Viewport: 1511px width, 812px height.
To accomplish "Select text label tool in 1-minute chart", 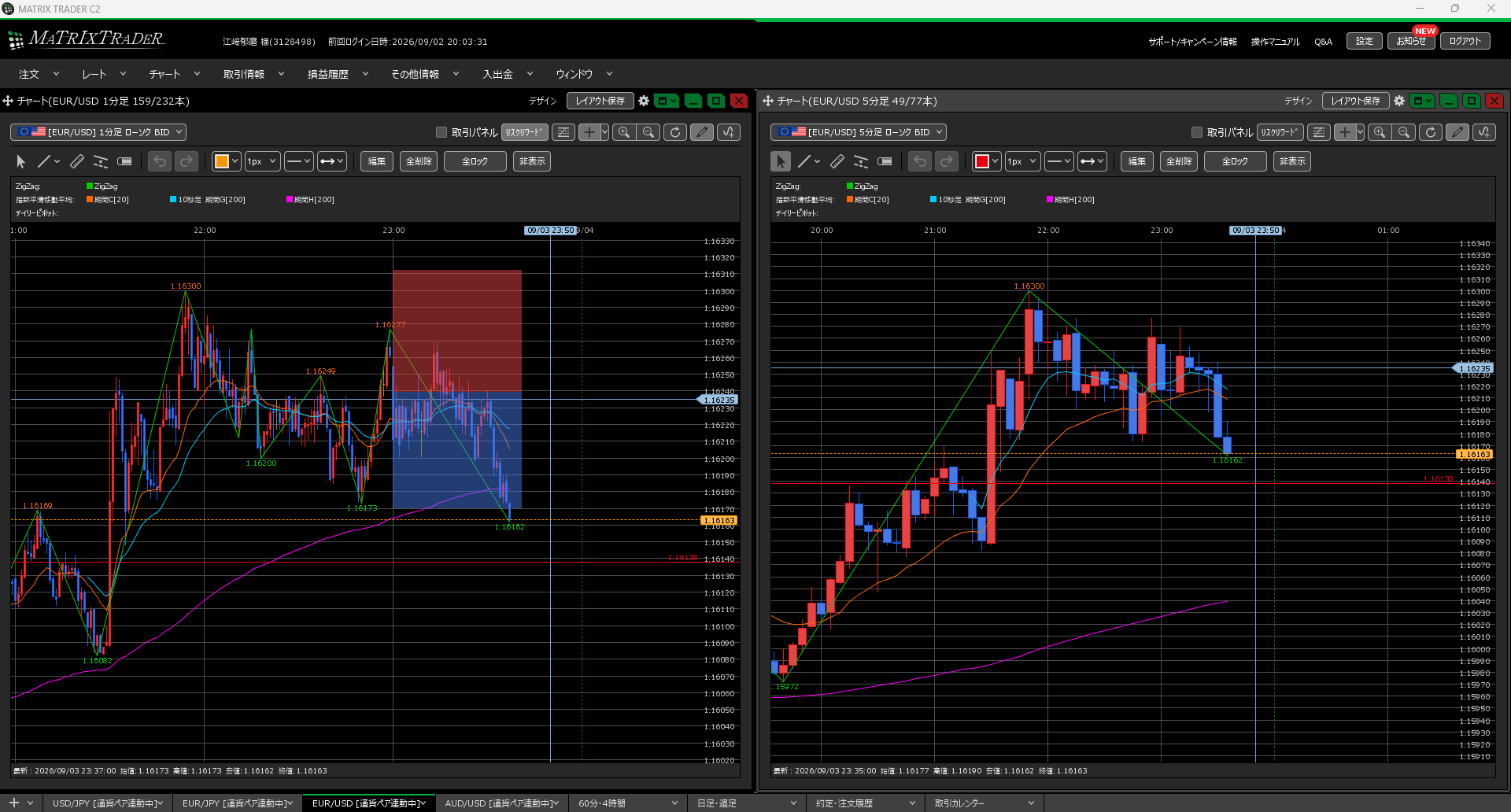I will (124, 161).
